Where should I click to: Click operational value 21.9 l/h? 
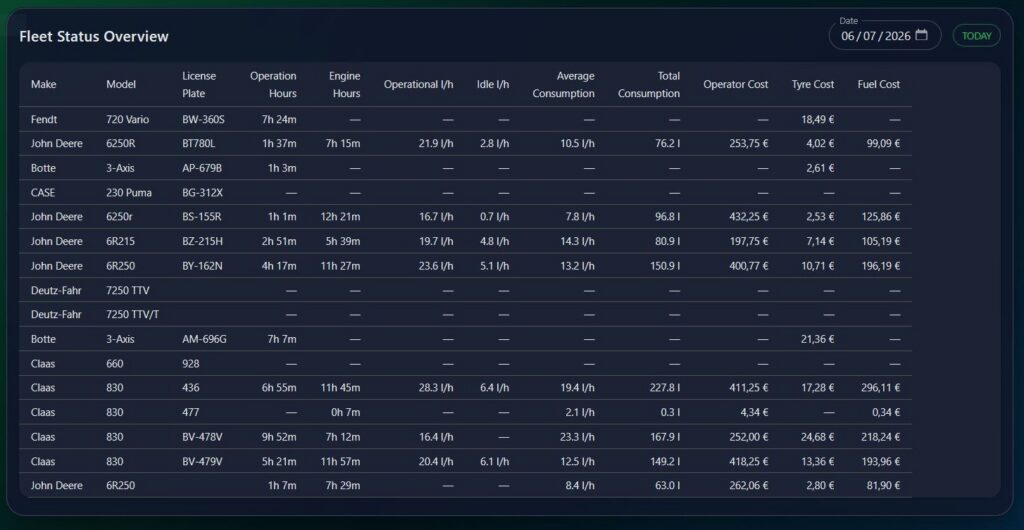pos(436,144)
